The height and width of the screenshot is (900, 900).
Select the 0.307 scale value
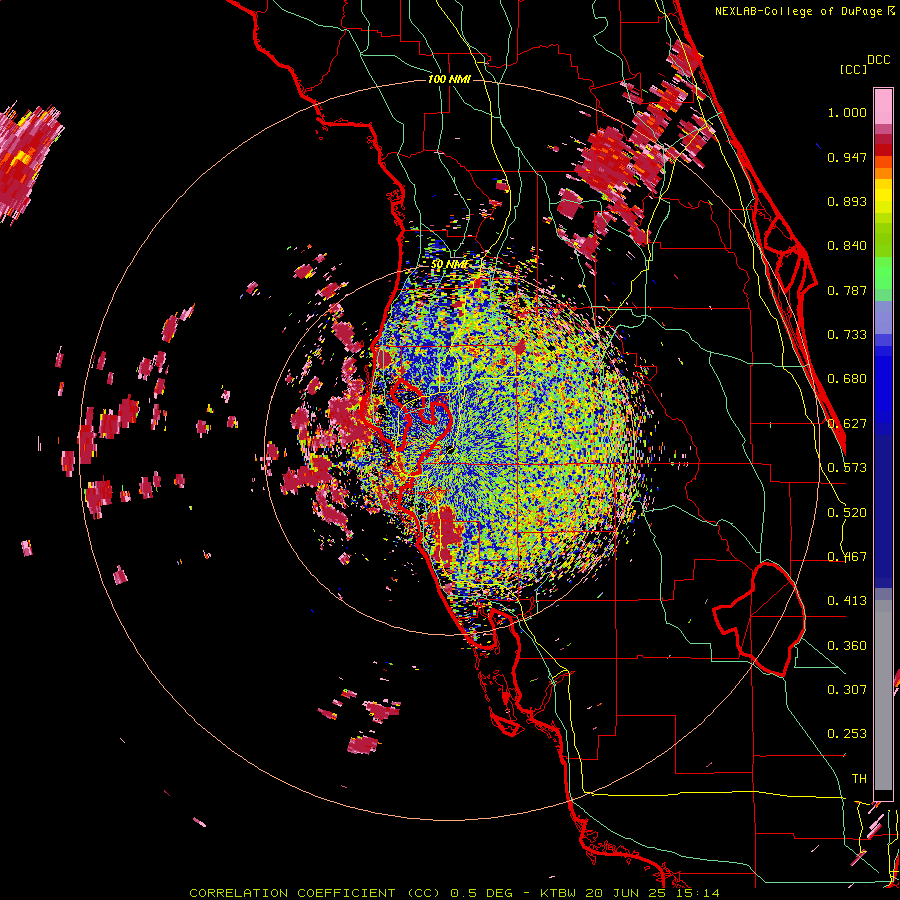847,690
